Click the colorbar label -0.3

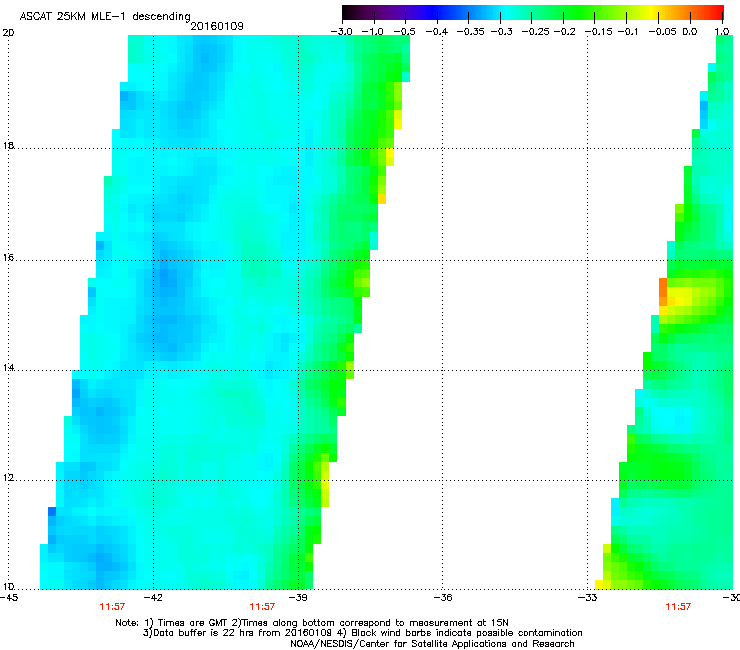click(502, 32)
